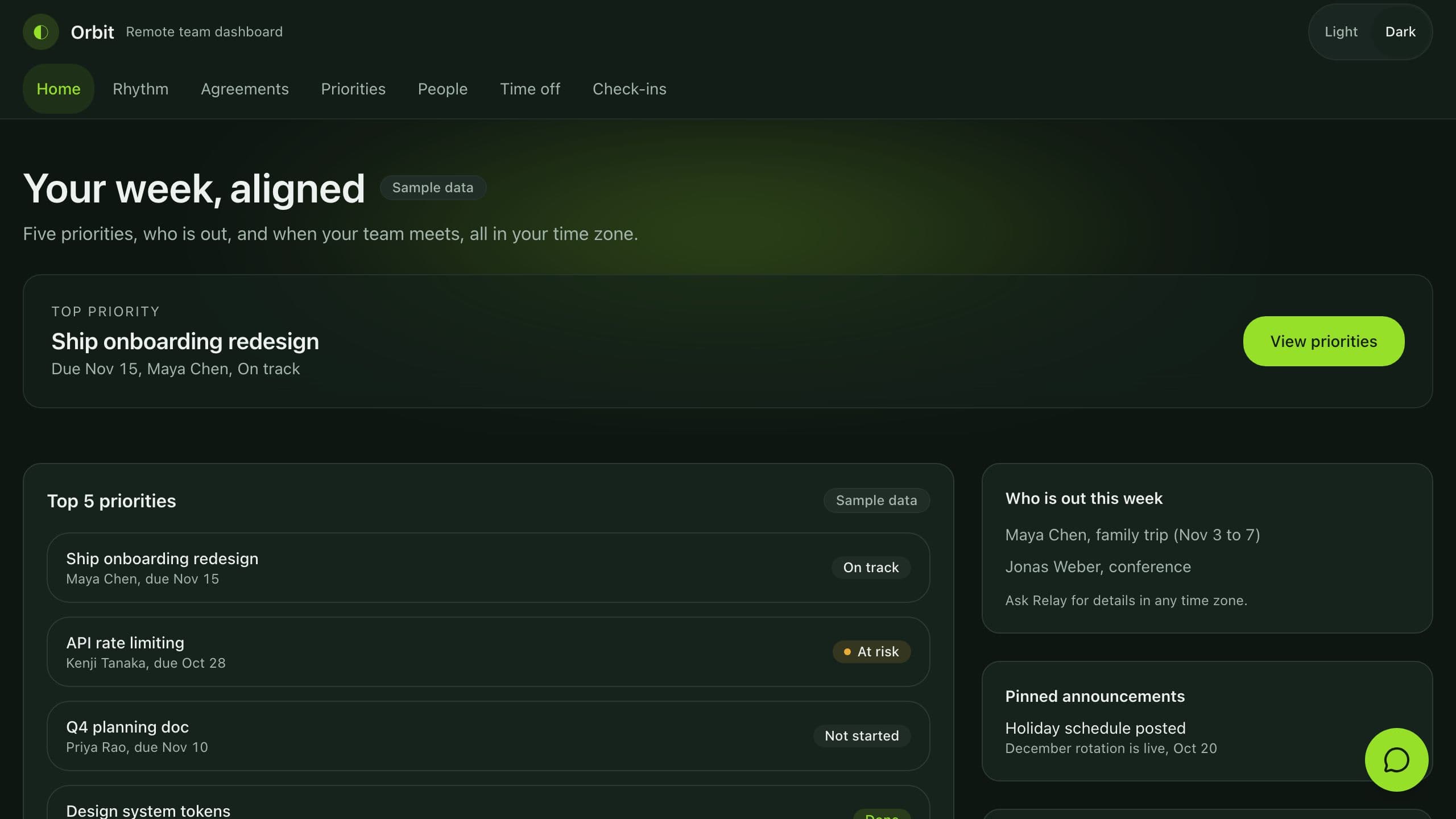Viewport: 1456px width, 819px height.
Task: Open the People tab
Action: [x=442, y=89]
